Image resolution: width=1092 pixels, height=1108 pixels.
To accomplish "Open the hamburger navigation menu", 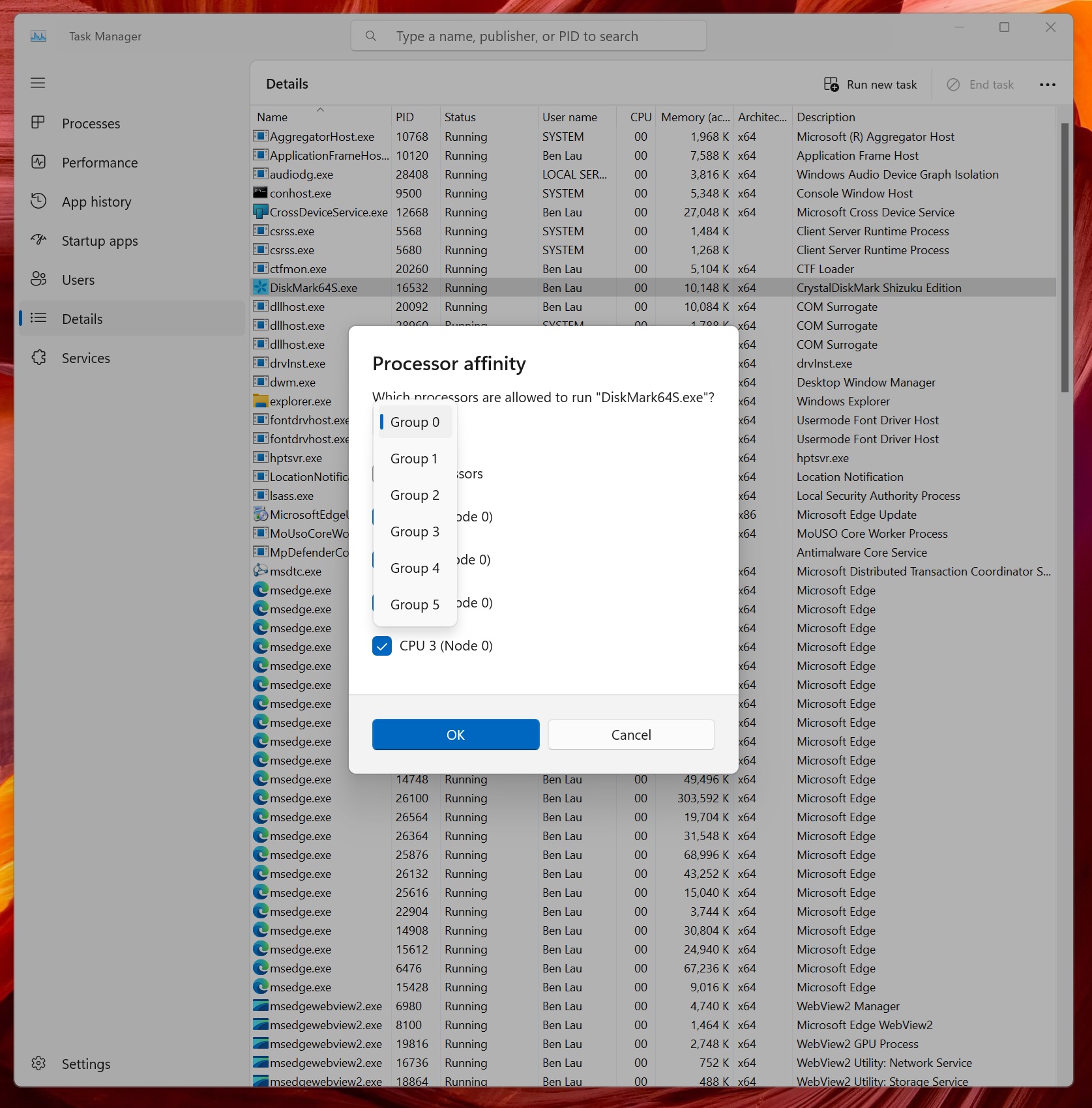I will click(38, 83).
